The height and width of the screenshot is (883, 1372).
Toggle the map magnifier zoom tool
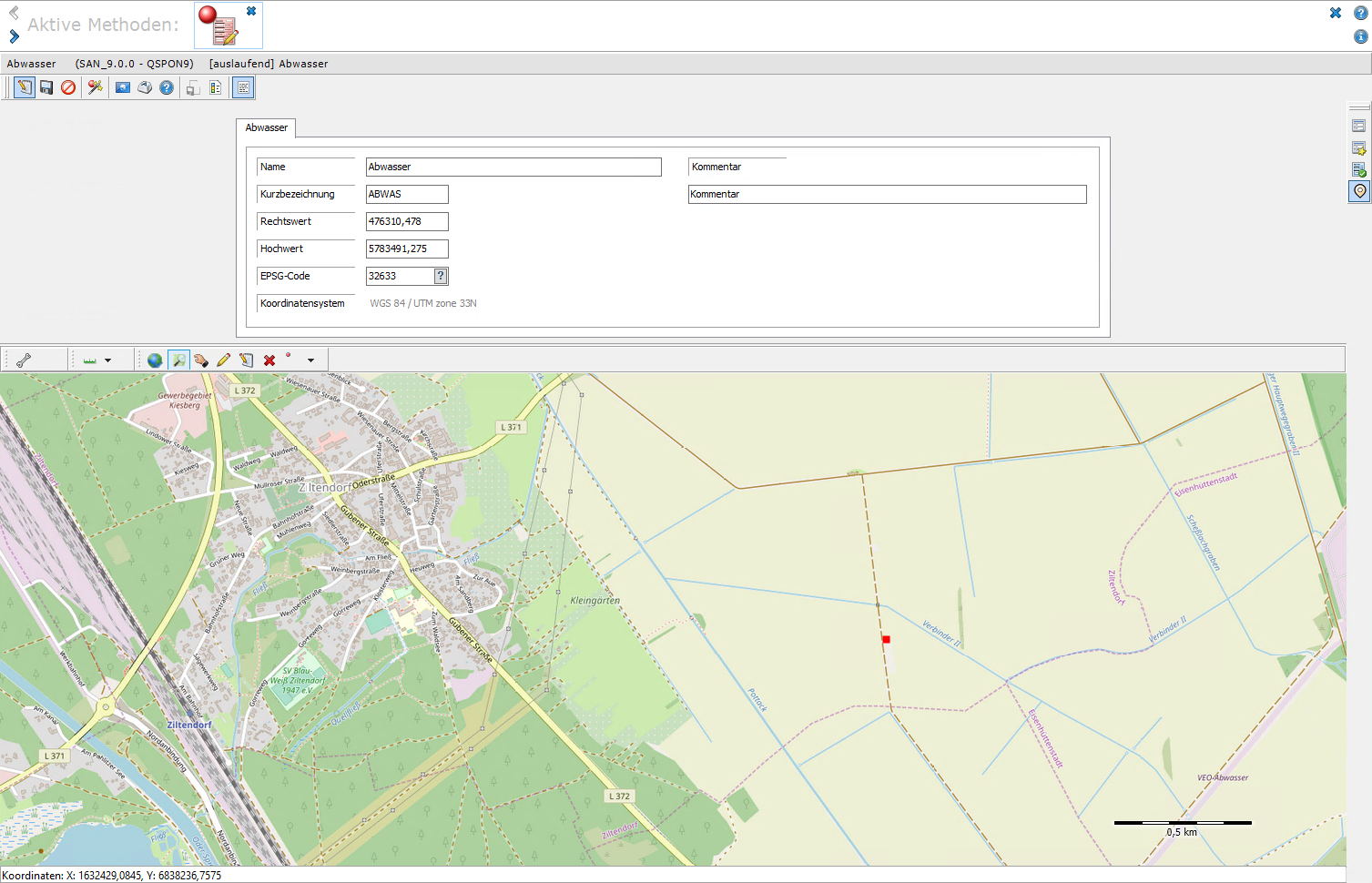(178, 360)
